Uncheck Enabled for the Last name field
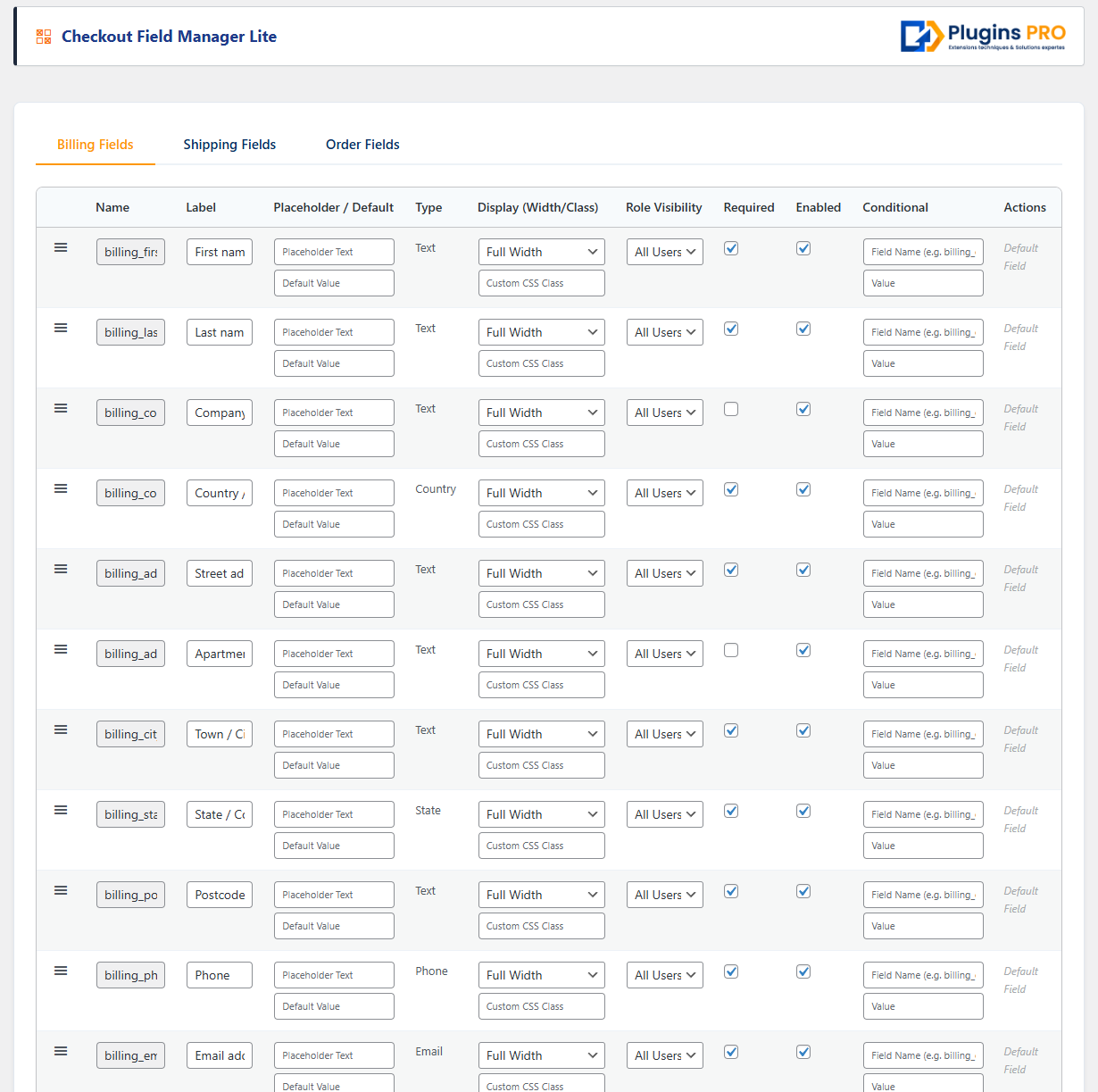Viewport: 1098px width, 1092px height. pyautogui.click(x=803, y=329)
